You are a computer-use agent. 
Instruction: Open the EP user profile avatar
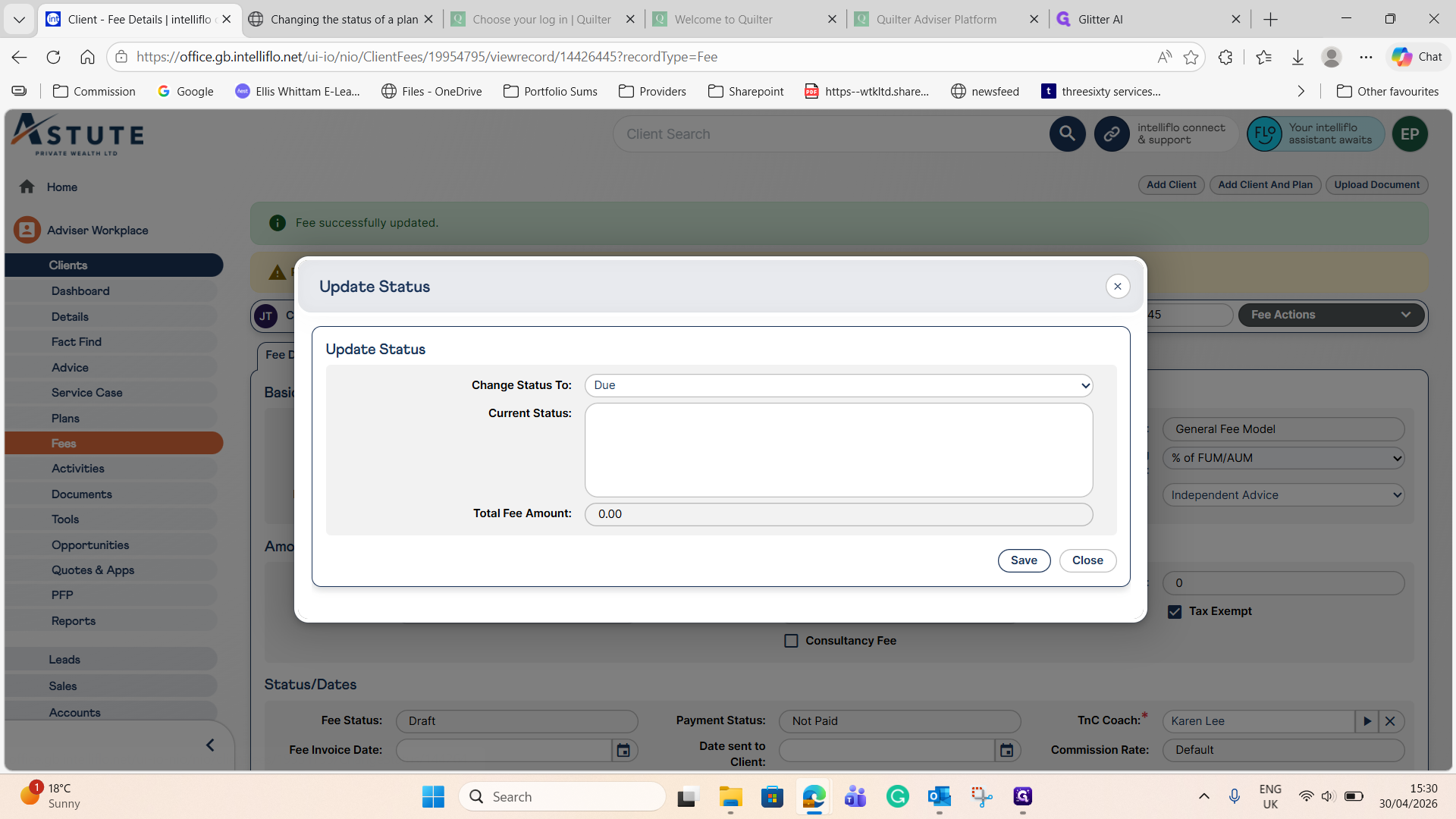(x=1410, y=134)
